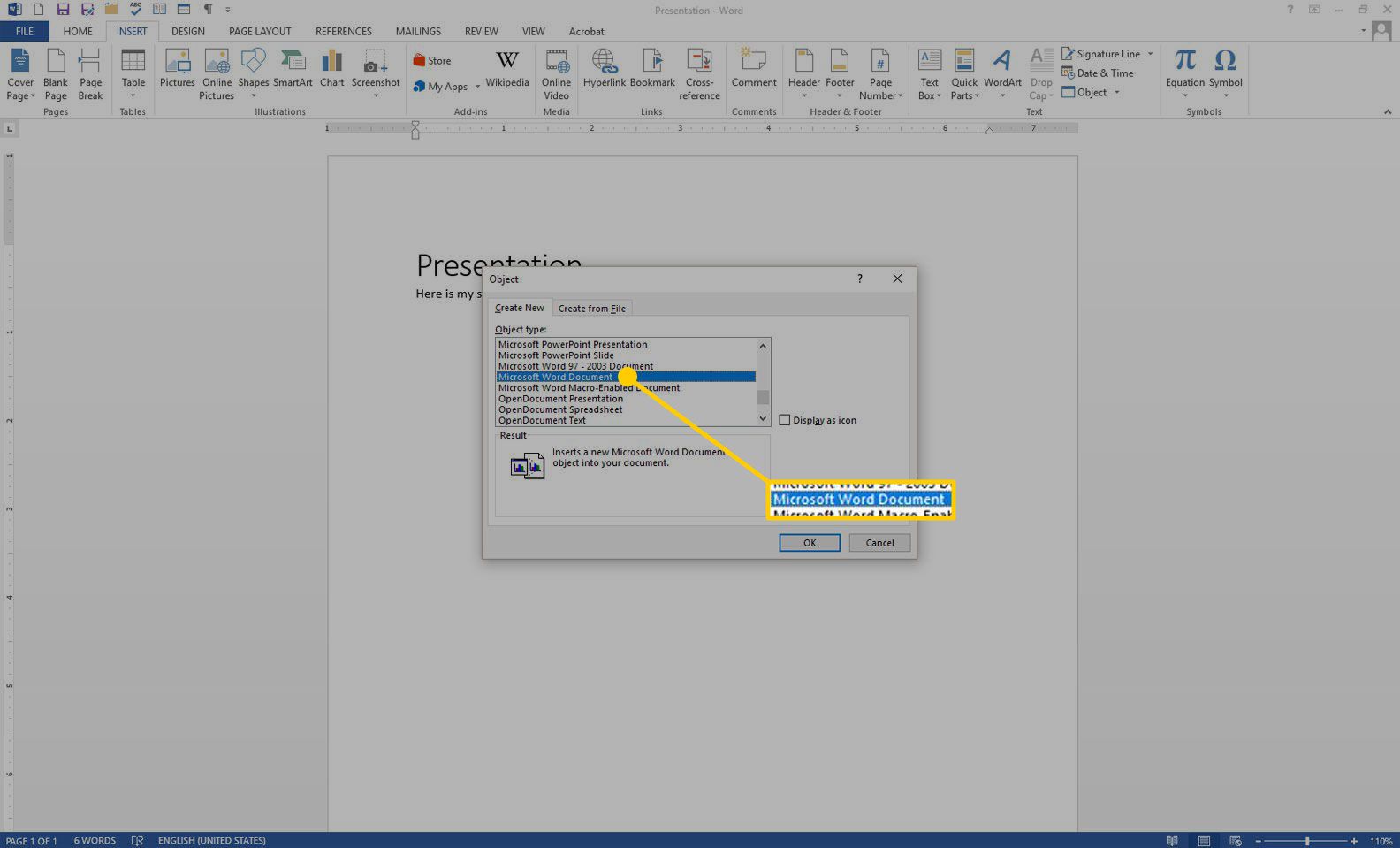
Task: Switch to the MAILINGS tab
Action: tap(418, 31)
